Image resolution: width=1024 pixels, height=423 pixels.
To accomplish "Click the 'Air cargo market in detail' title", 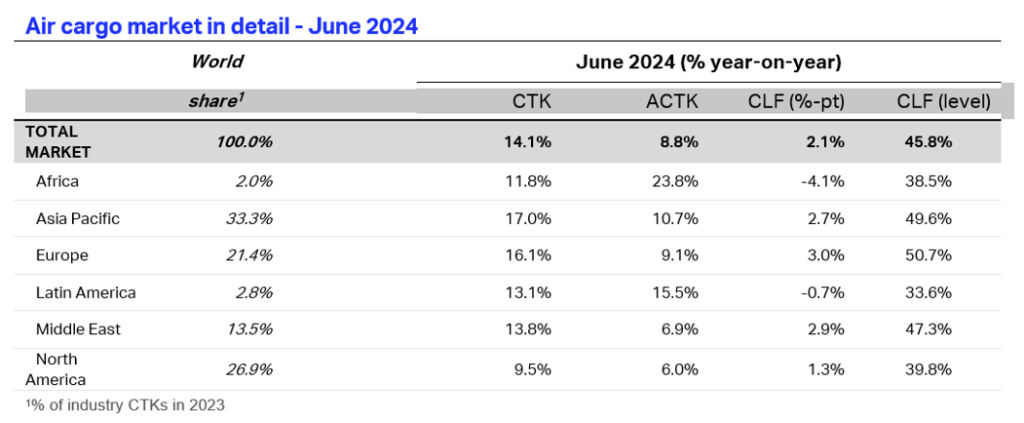I will (221, 26).
